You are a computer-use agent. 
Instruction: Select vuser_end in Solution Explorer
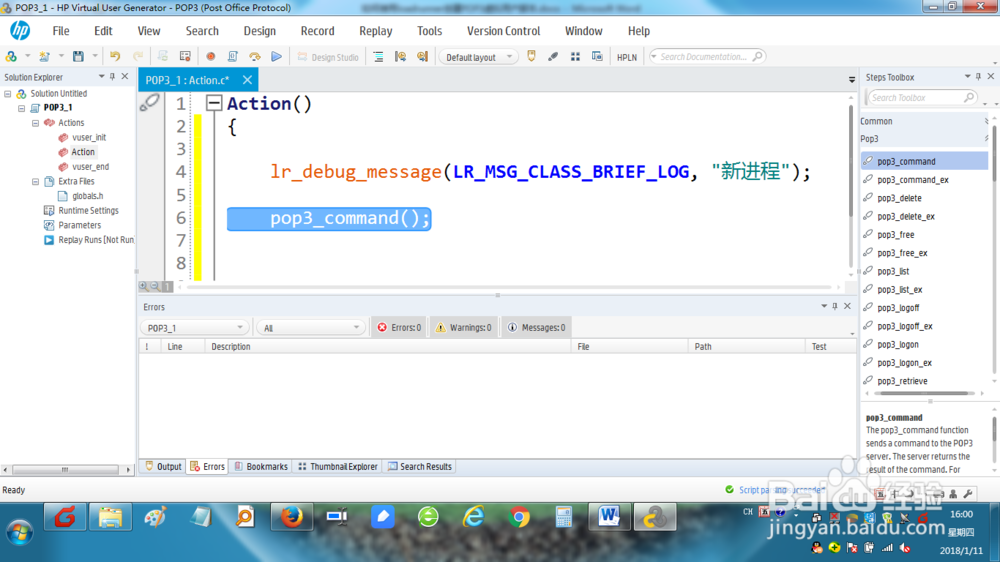tap(91, 167)
